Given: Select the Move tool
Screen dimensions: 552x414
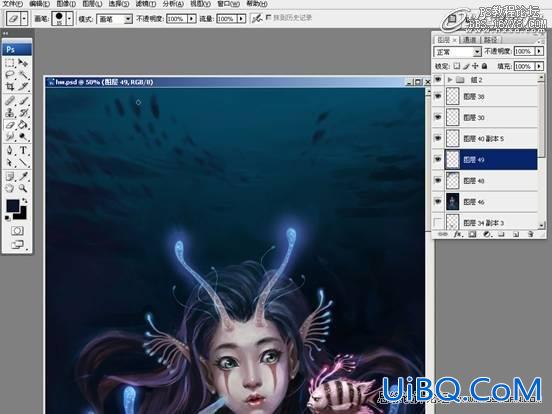Looking at the screenshot, I should 23,63.
